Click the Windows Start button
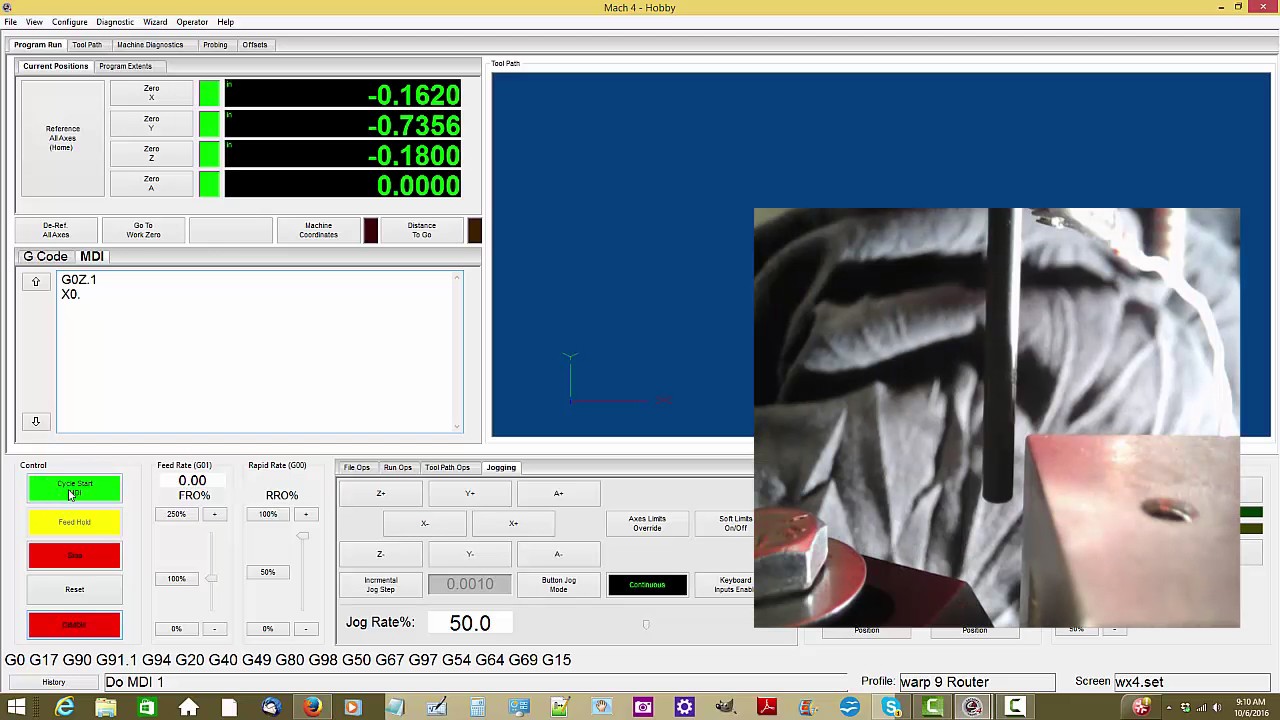This screenshot has height=720, width=1280. [x=17, y=707]
